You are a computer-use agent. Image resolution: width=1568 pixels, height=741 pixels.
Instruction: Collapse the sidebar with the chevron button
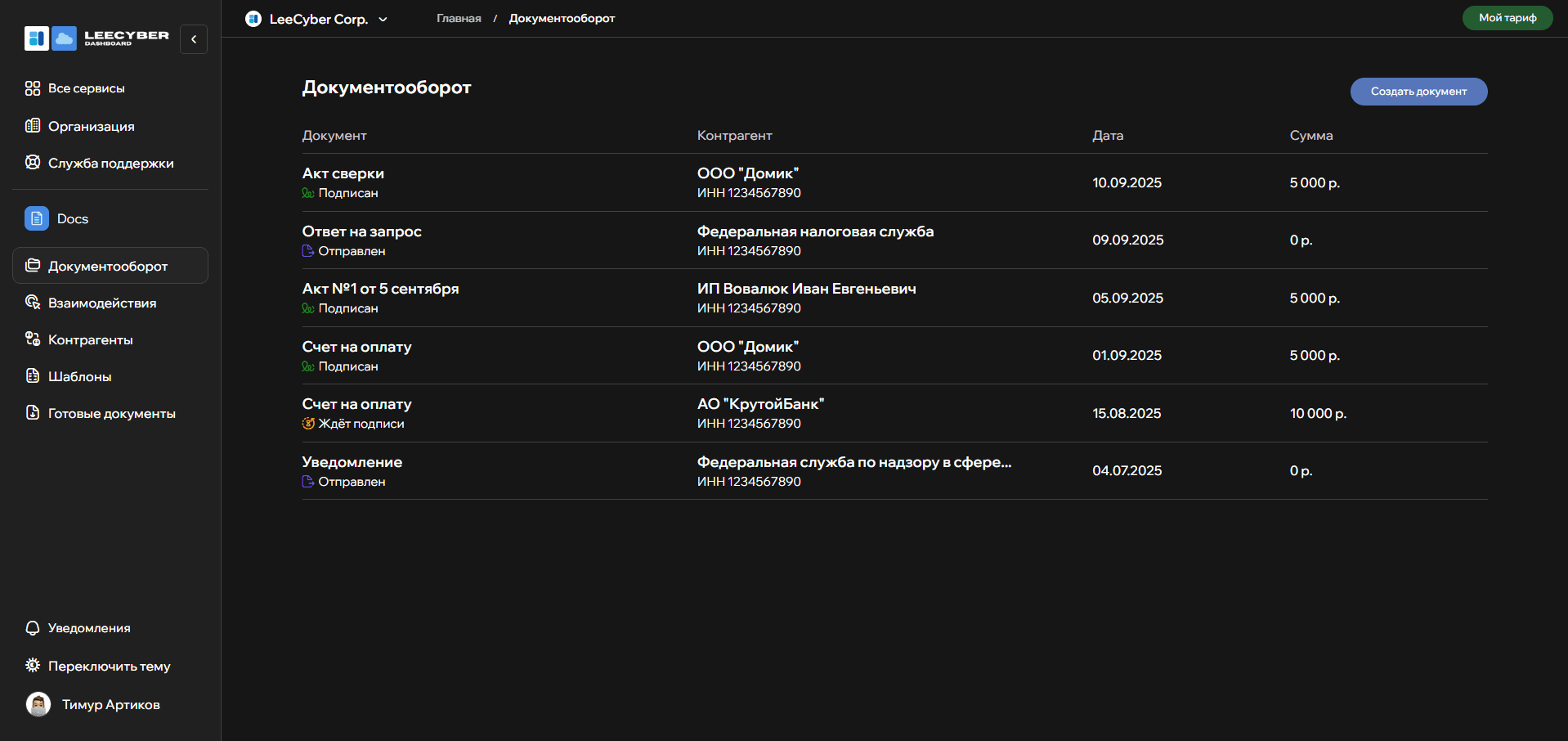[194, 39]
